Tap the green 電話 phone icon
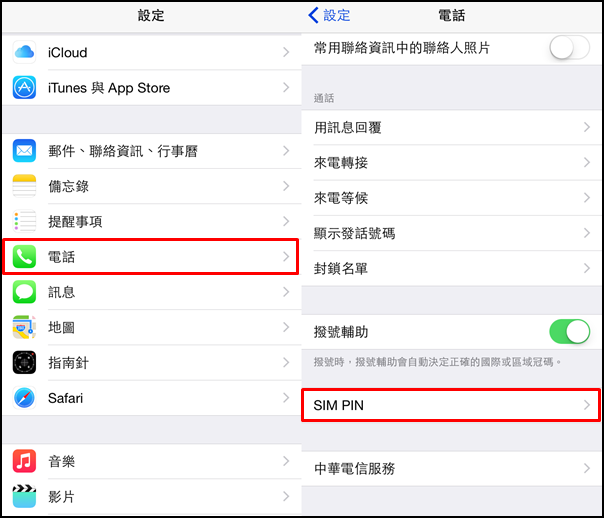604x518 pixels. coord(24,256)
